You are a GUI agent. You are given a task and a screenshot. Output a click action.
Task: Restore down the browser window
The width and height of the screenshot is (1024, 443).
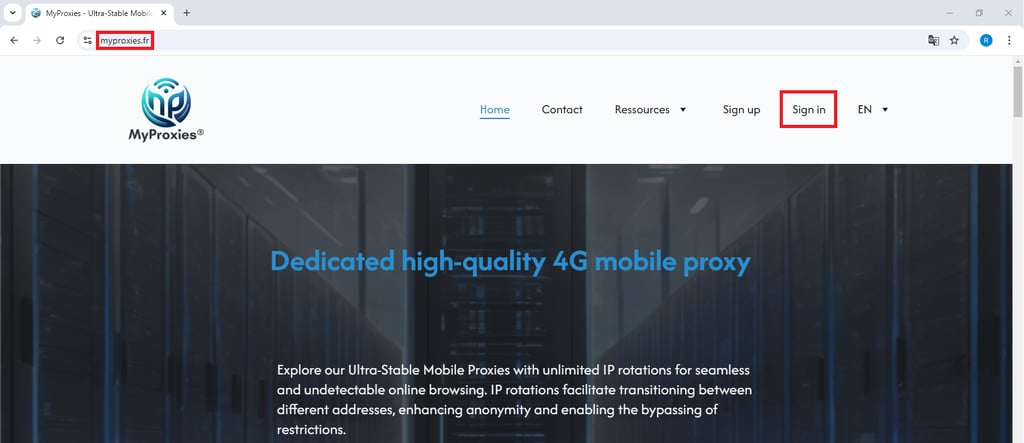tap(979, 12)
